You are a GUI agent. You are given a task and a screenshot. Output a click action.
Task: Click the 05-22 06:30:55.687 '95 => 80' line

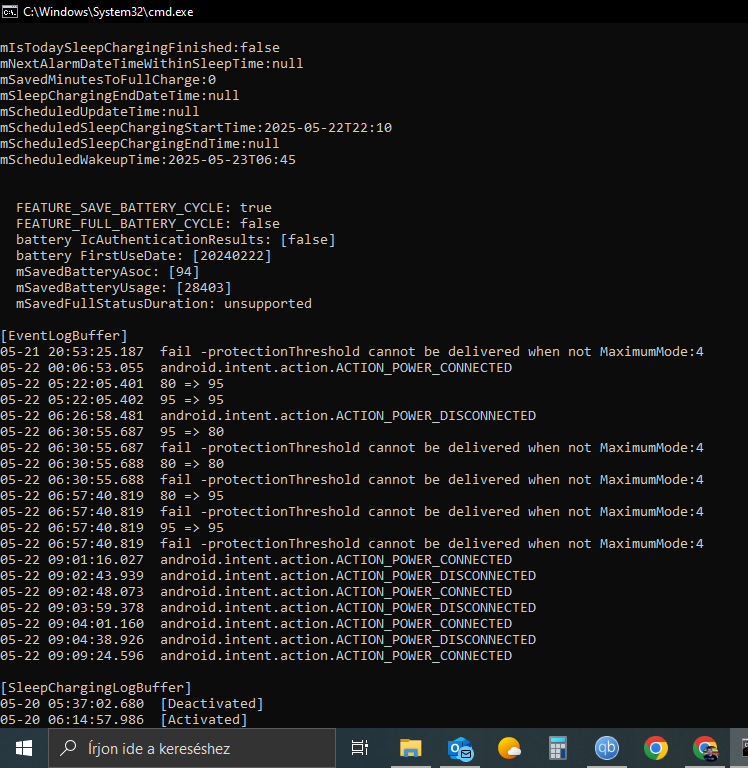(x=112, y=432)
